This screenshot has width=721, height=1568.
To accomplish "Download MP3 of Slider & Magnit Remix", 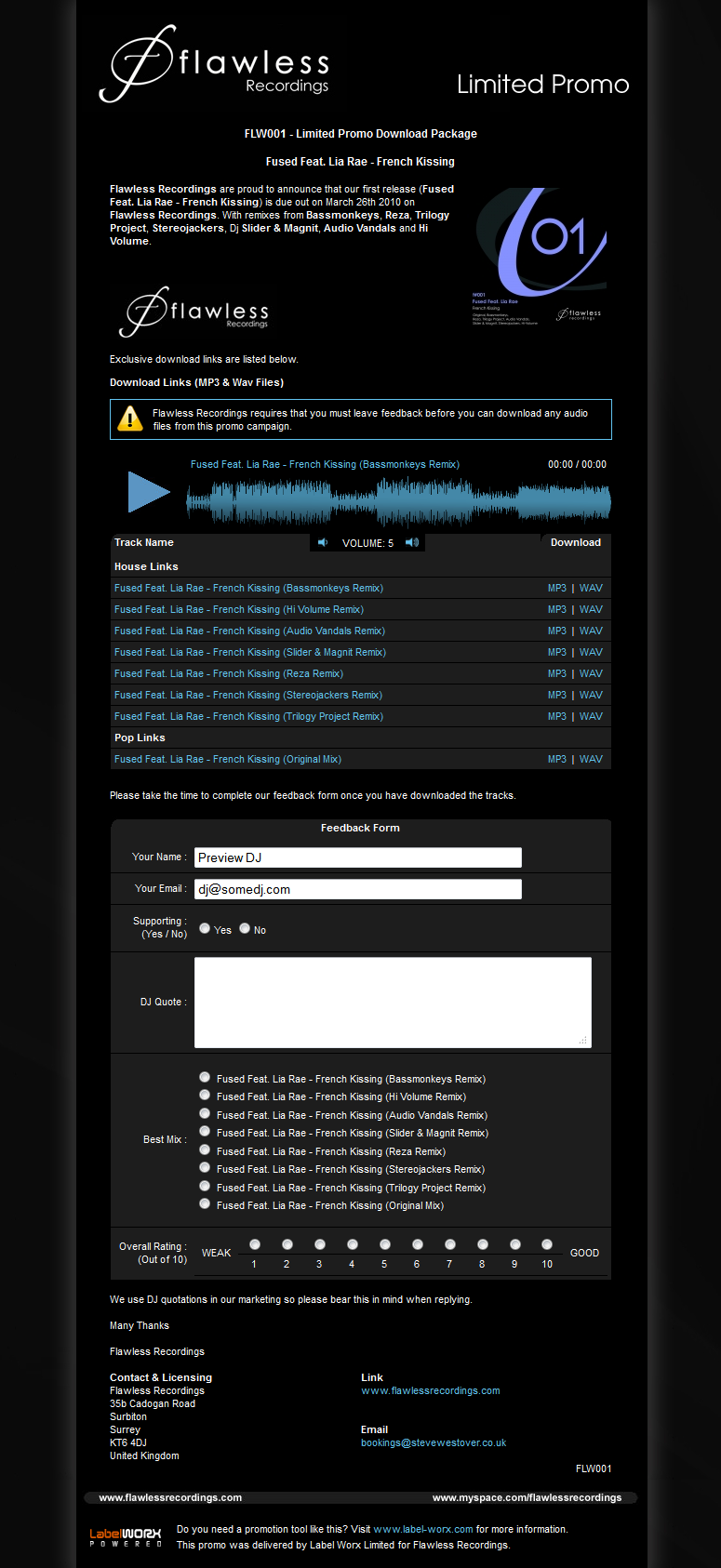I will (x=557, y=652).
